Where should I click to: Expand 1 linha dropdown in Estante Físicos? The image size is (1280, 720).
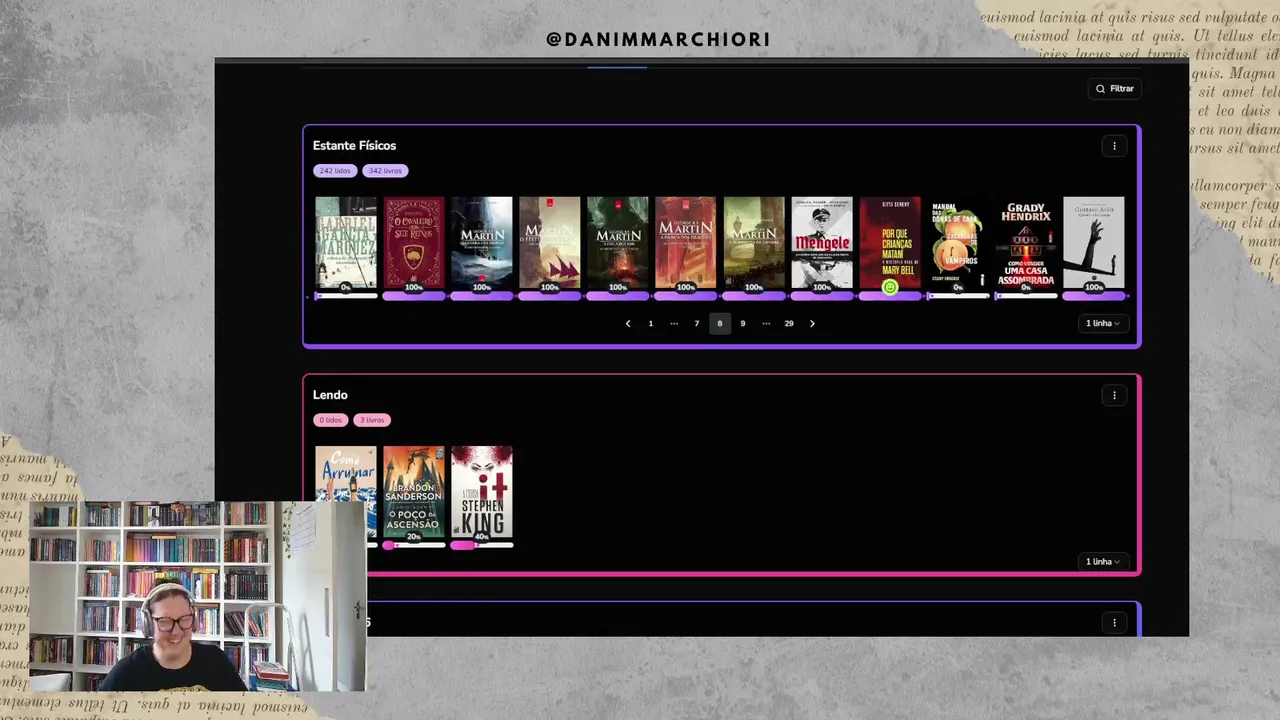tap(1102, 324)
